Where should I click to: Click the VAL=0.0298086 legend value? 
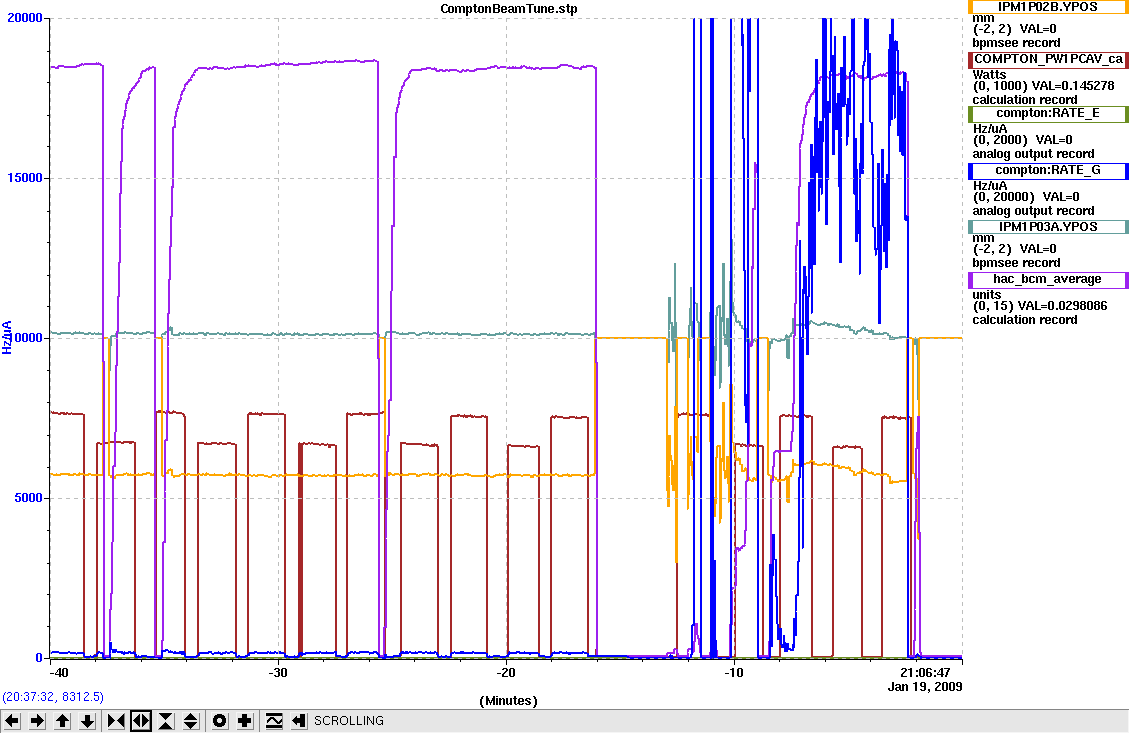(1064, 306)
